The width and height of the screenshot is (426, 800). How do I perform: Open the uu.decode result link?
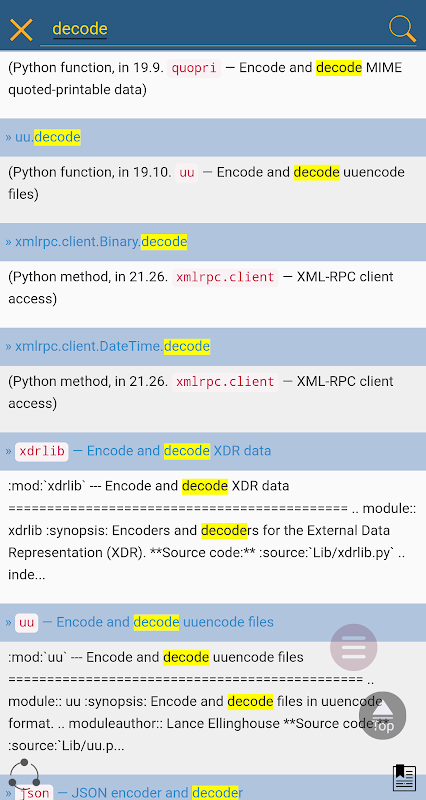(x=43, y=137)
